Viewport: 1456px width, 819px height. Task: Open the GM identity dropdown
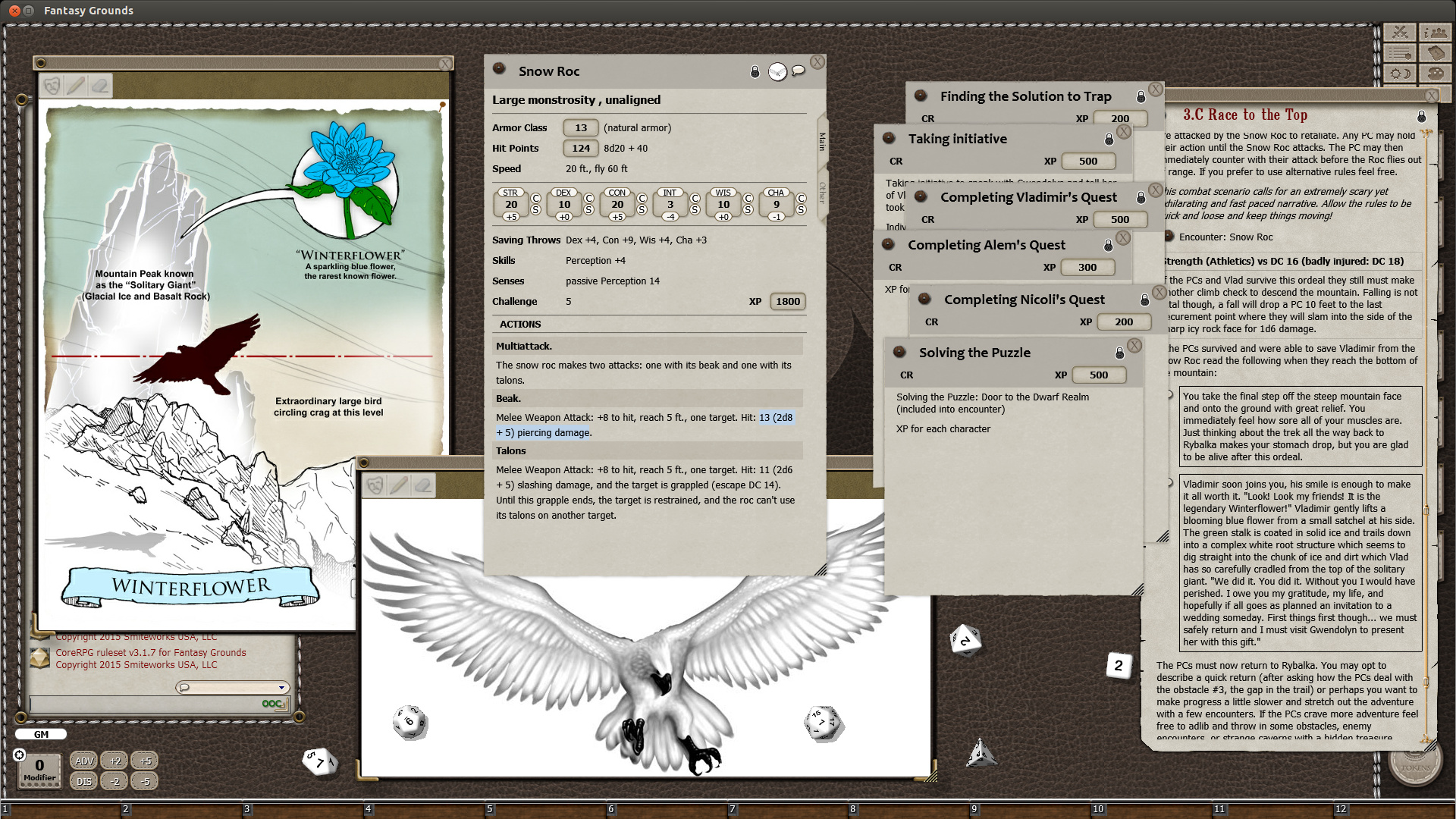point(41,734)
